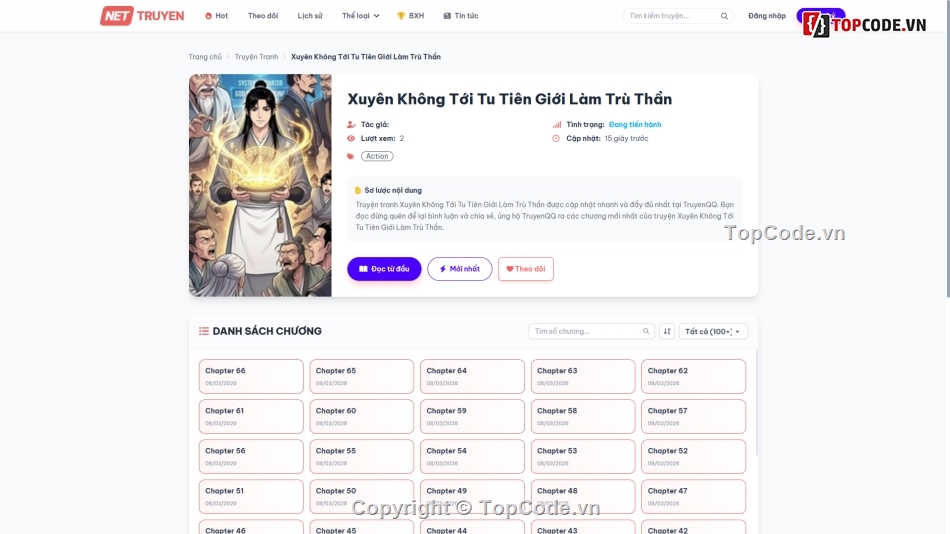Screen dimensions: 950x534
Task: Open Chapter 49
Action: 472,496
